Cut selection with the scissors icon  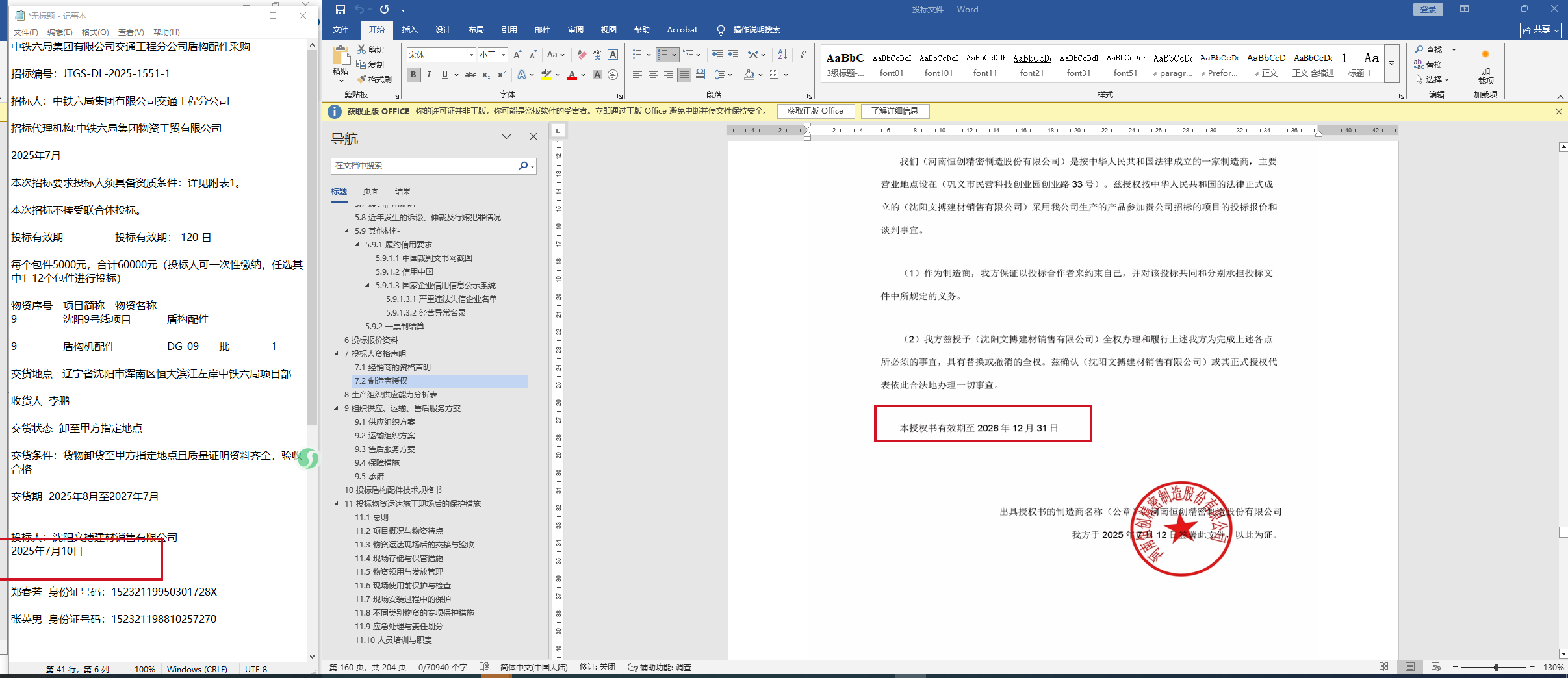click(361, 49)
